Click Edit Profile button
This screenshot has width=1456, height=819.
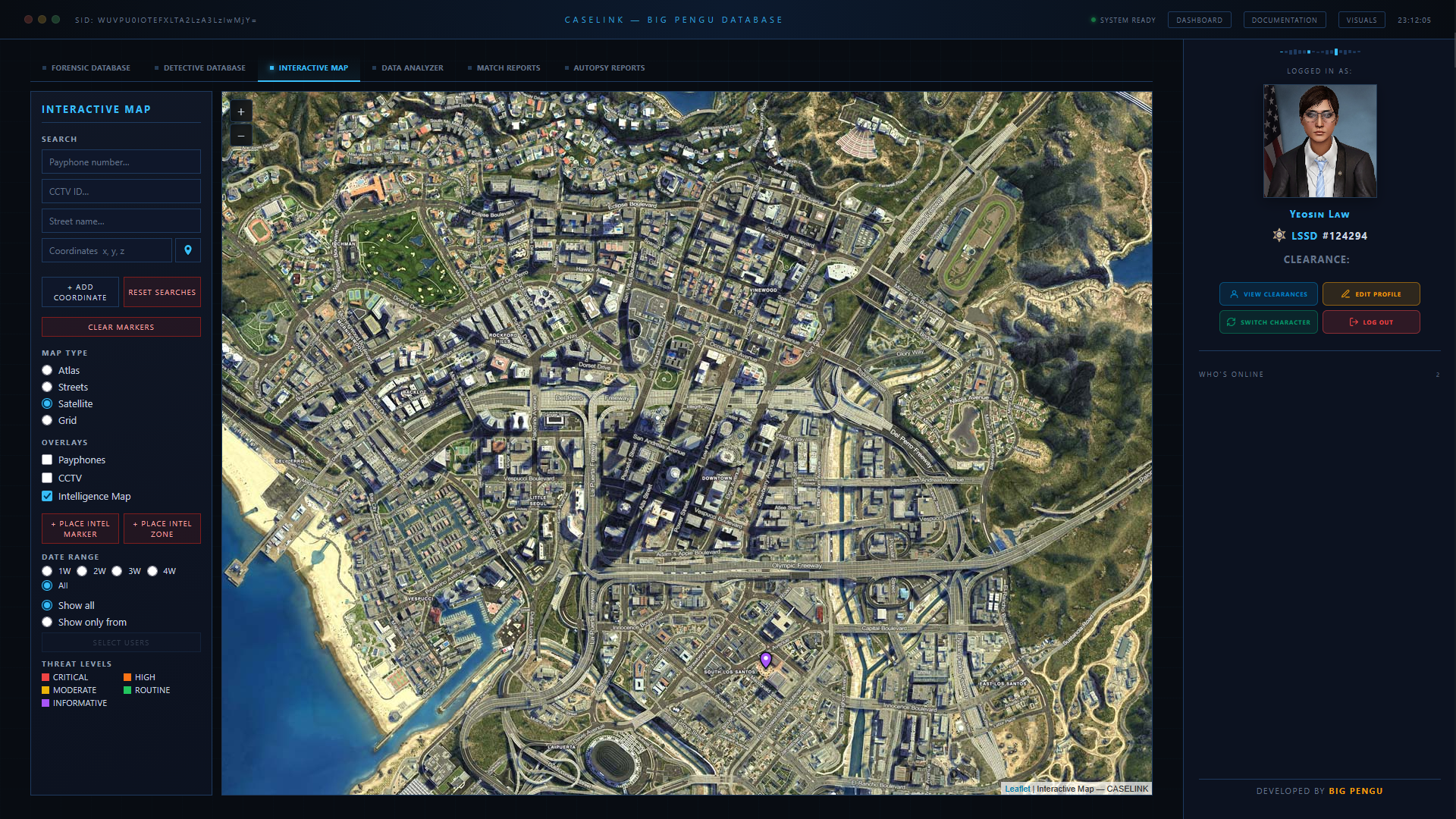(x=1371, y=294)
